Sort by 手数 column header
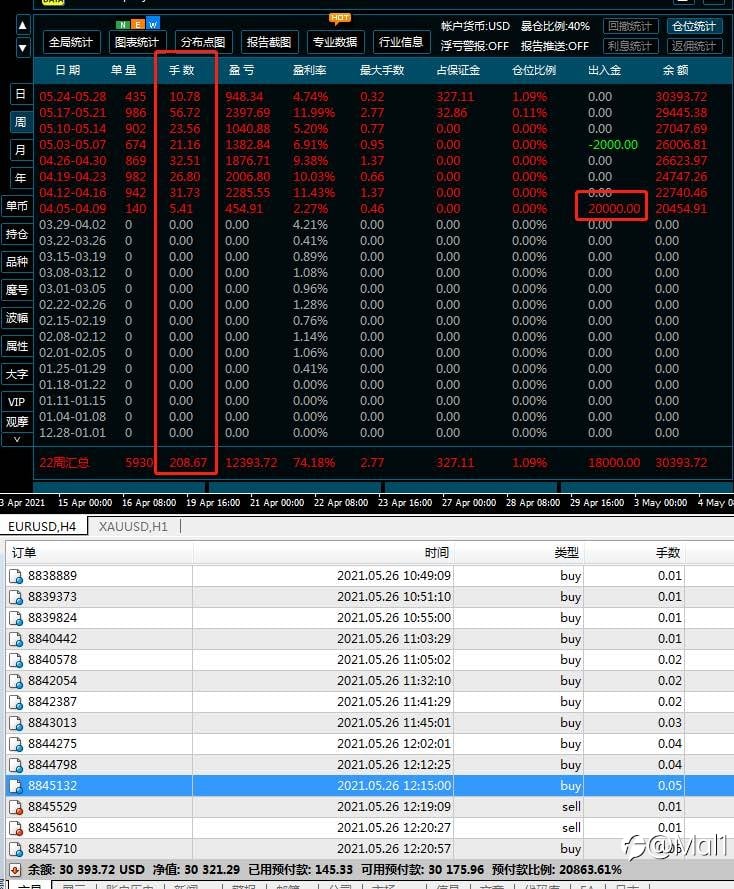Viewport: 734px width, 889px height. 182,70
